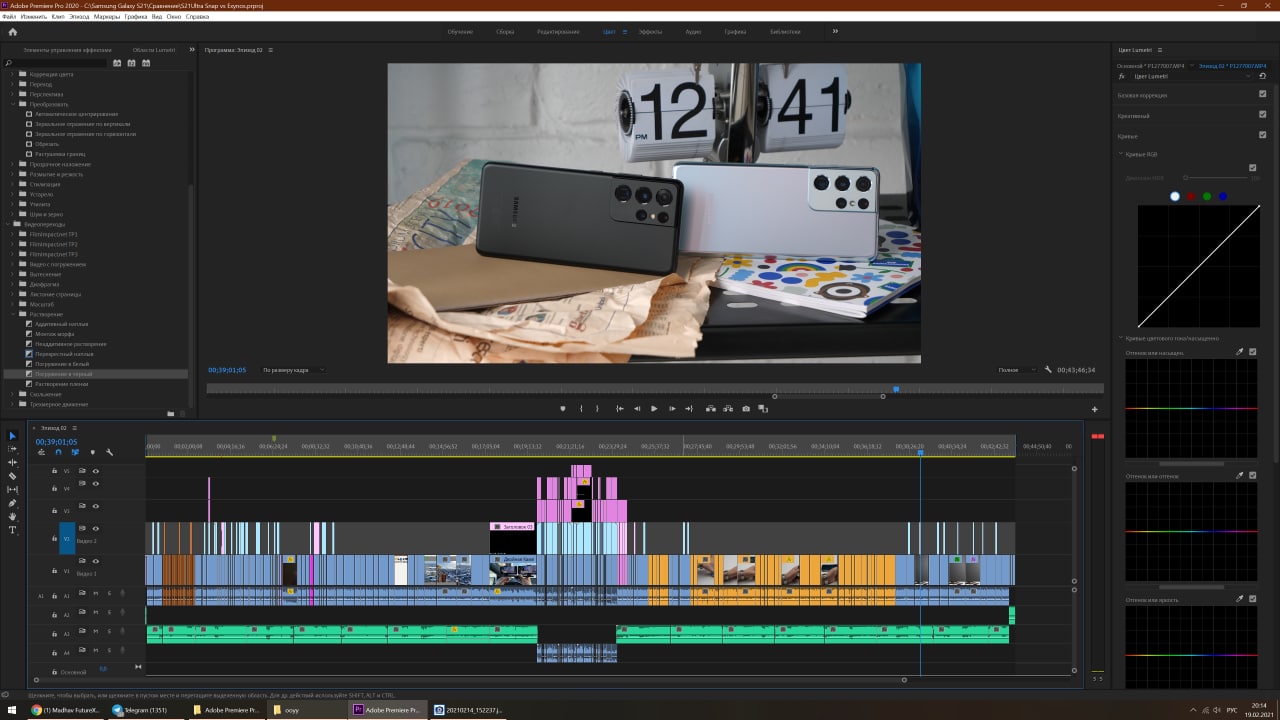Hide track V1 with eye icon

[96, 560]
